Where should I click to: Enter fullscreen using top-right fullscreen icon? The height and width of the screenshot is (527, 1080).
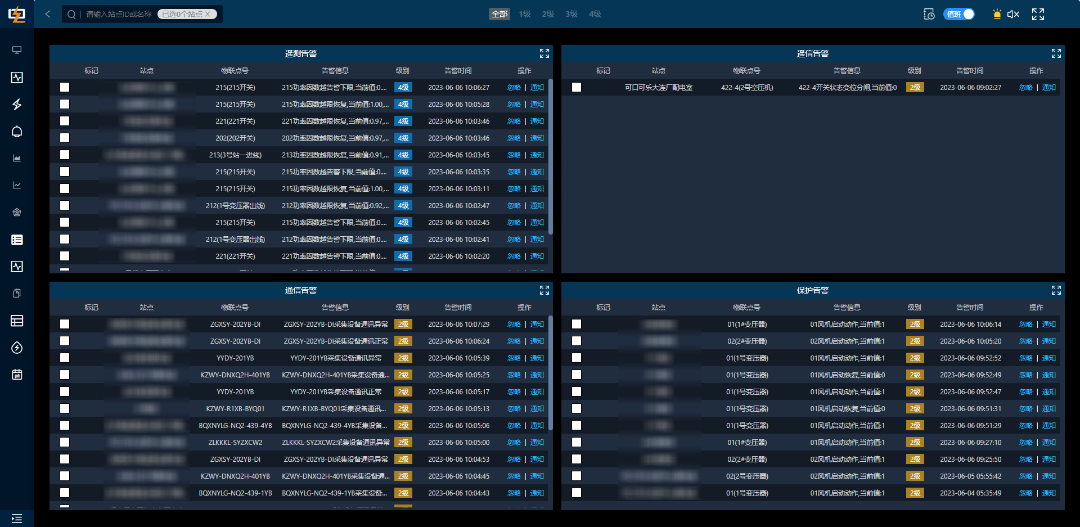pyautogui.click(x=1037, y=14)
